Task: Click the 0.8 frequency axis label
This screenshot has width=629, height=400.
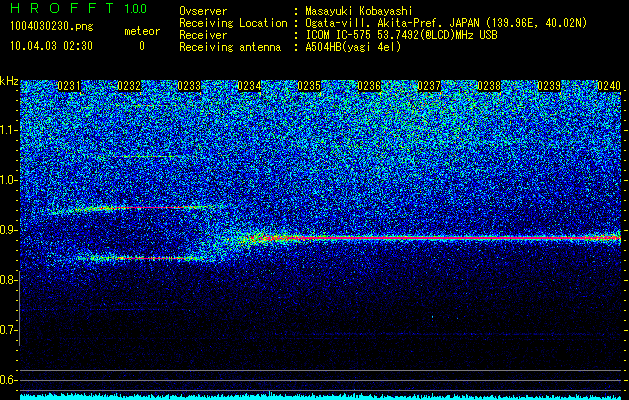Action: coord(9,280)
